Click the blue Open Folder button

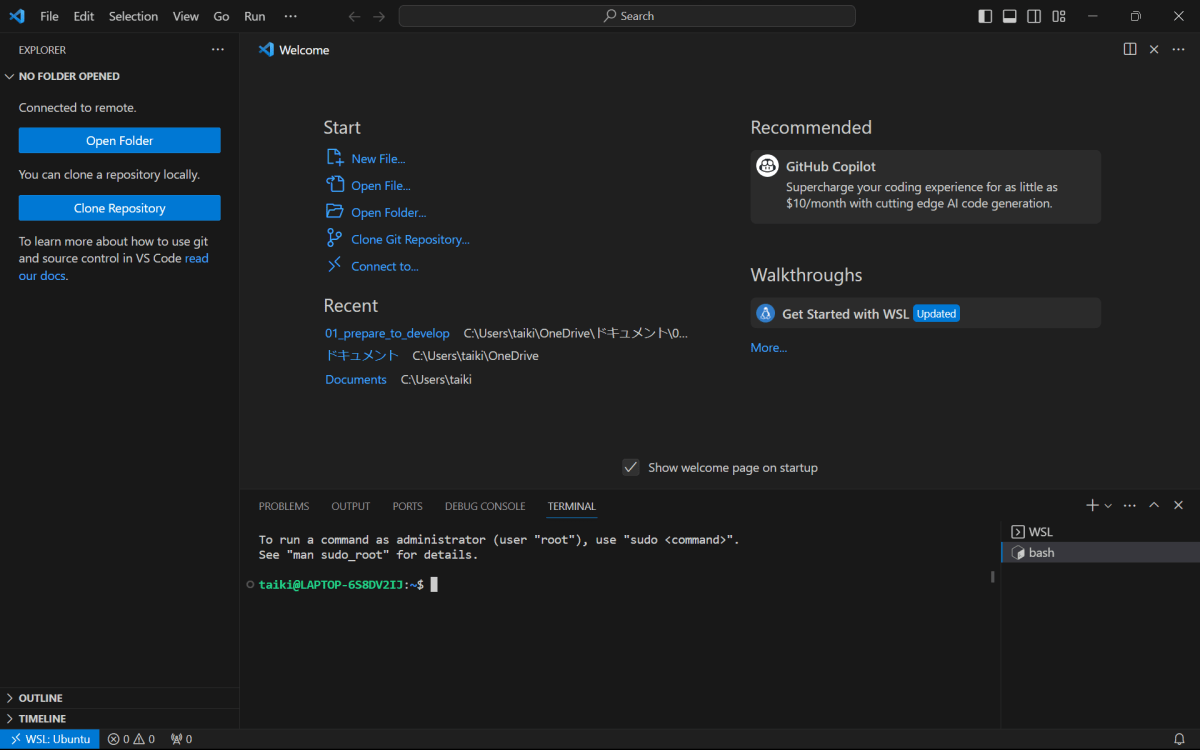coord(119,141)
